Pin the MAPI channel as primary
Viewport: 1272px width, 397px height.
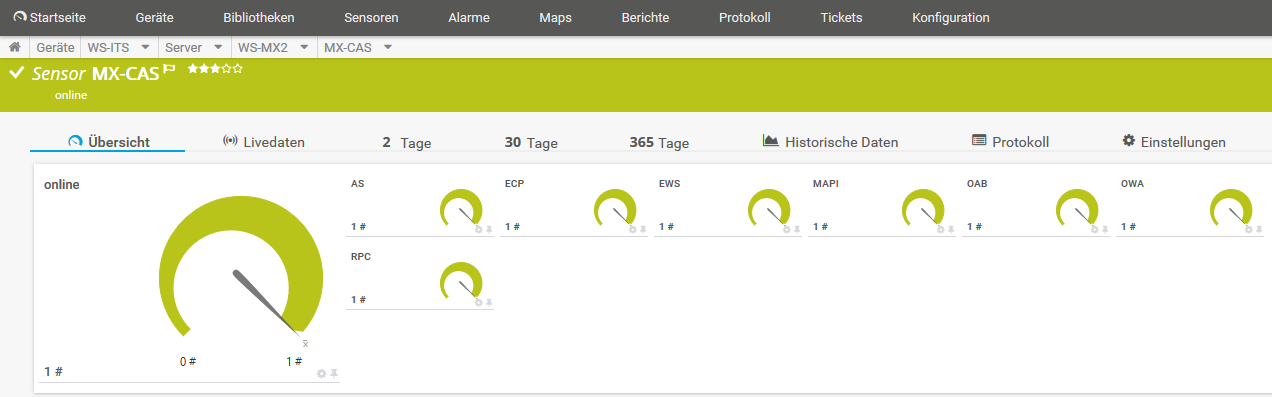coord(951,230)
